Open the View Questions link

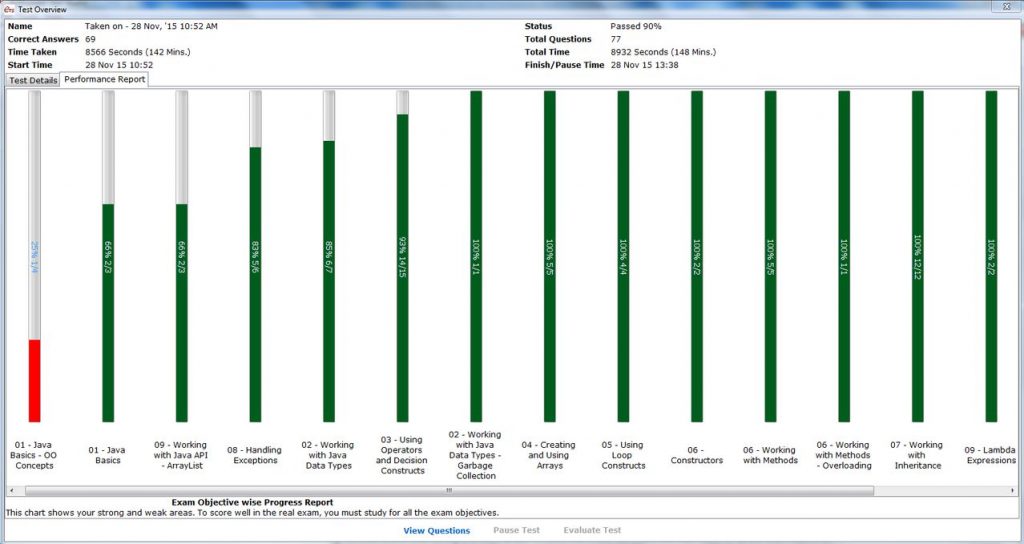coord(436,530)
